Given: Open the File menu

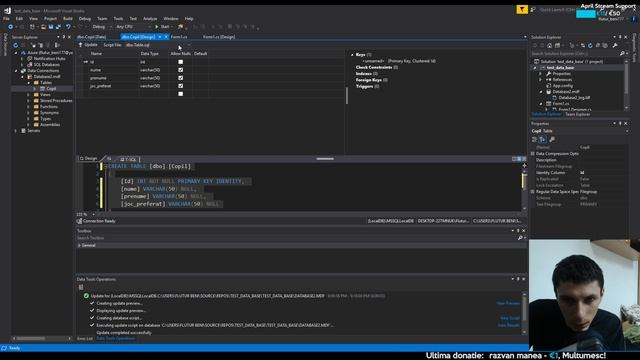Looking at the screenshot, I should (7, 18).
